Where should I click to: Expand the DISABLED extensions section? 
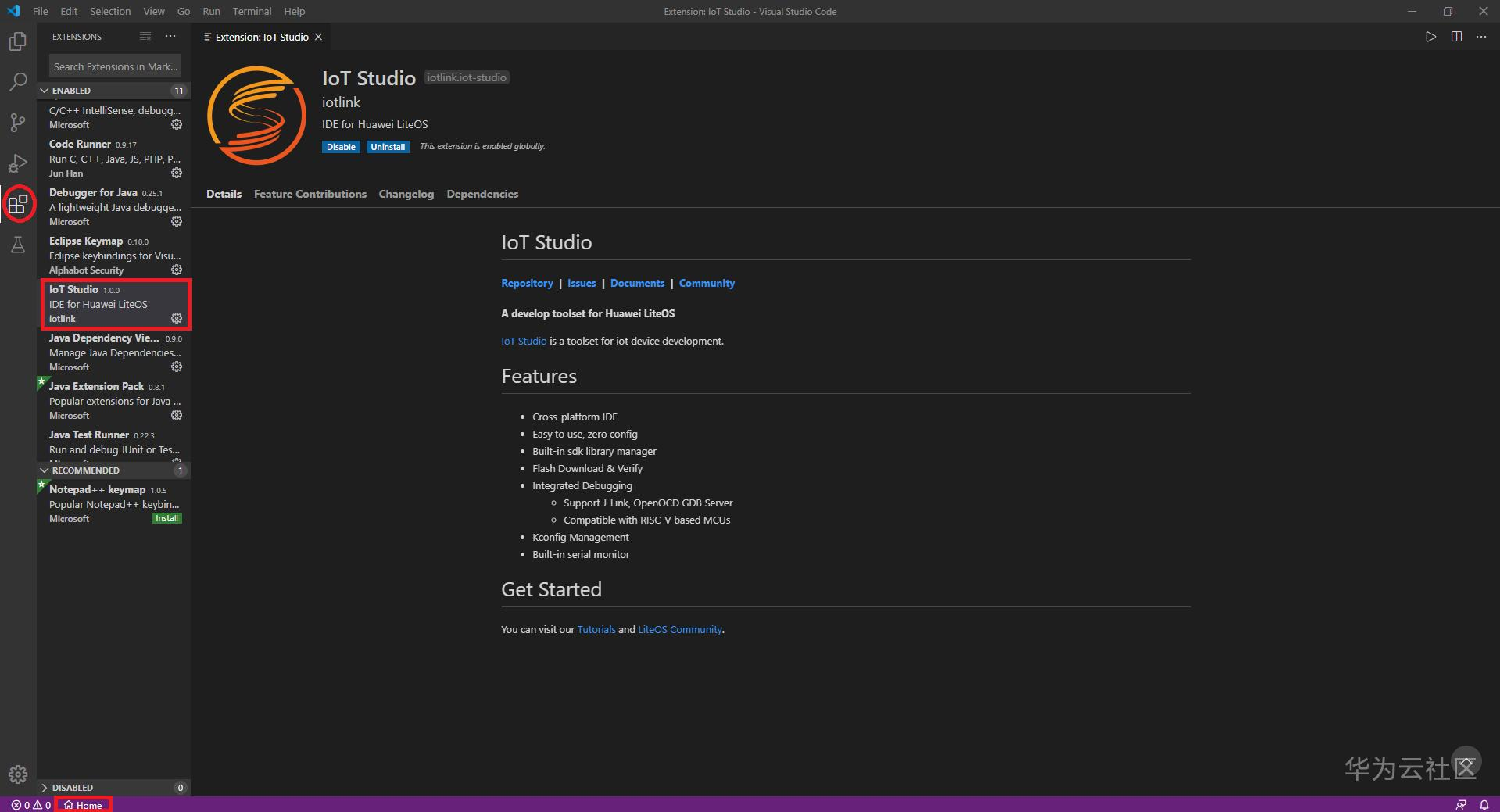[45, 788]
